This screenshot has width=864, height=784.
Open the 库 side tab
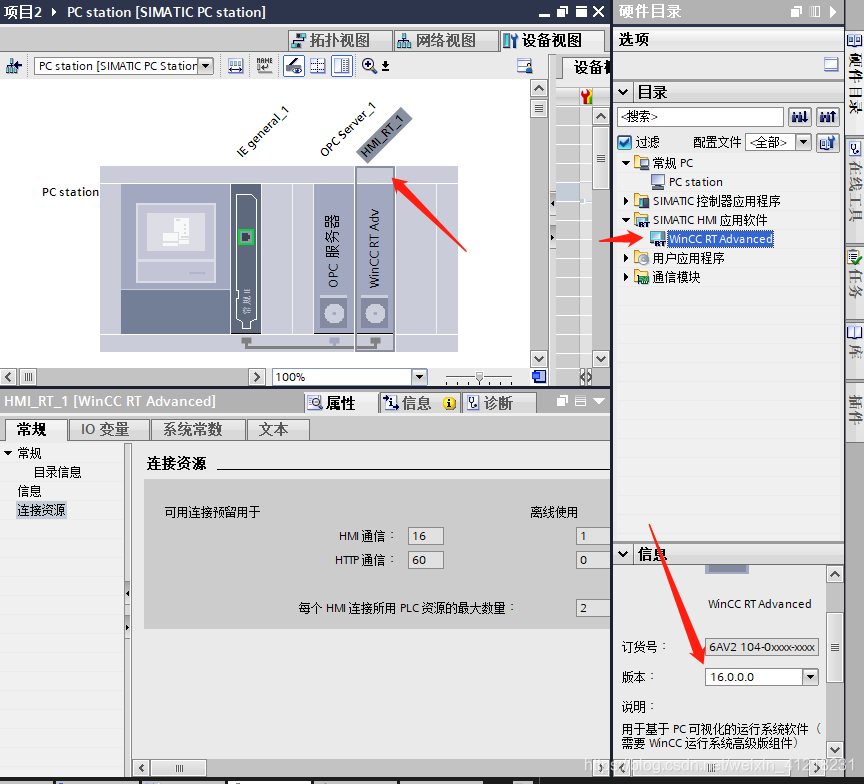pyautogui.click(x=854, y=343)
